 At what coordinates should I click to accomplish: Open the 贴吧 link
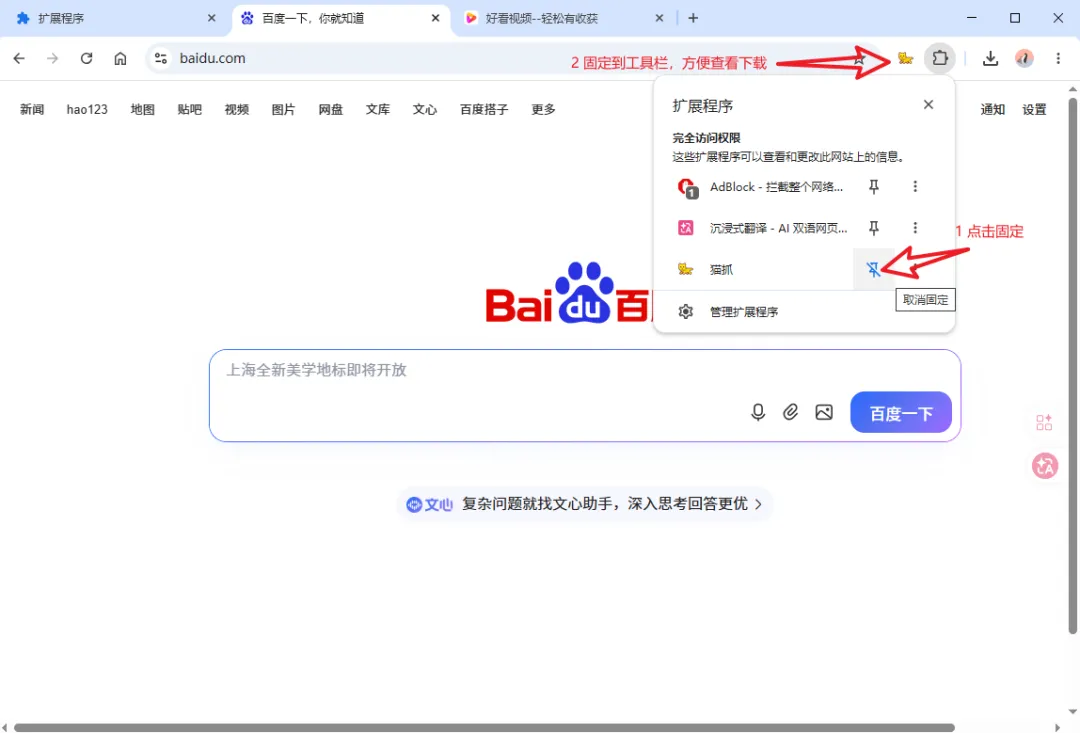189,110
